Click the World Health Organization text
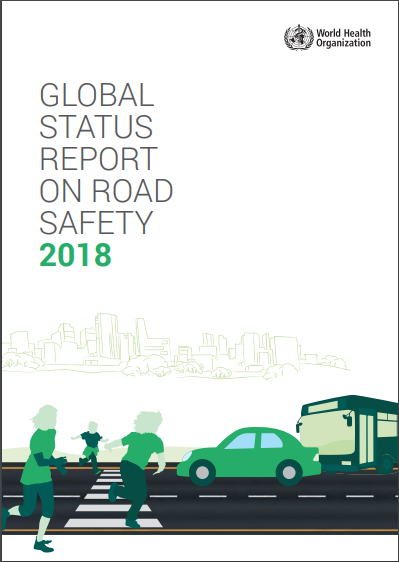This screenshot has width=399, height=562. [343, 38]
